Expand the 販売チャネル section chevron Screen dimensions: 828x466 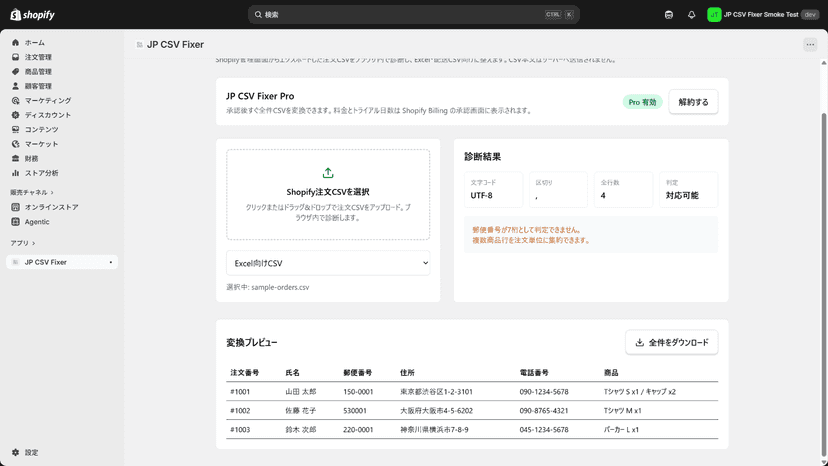(52, 193)
